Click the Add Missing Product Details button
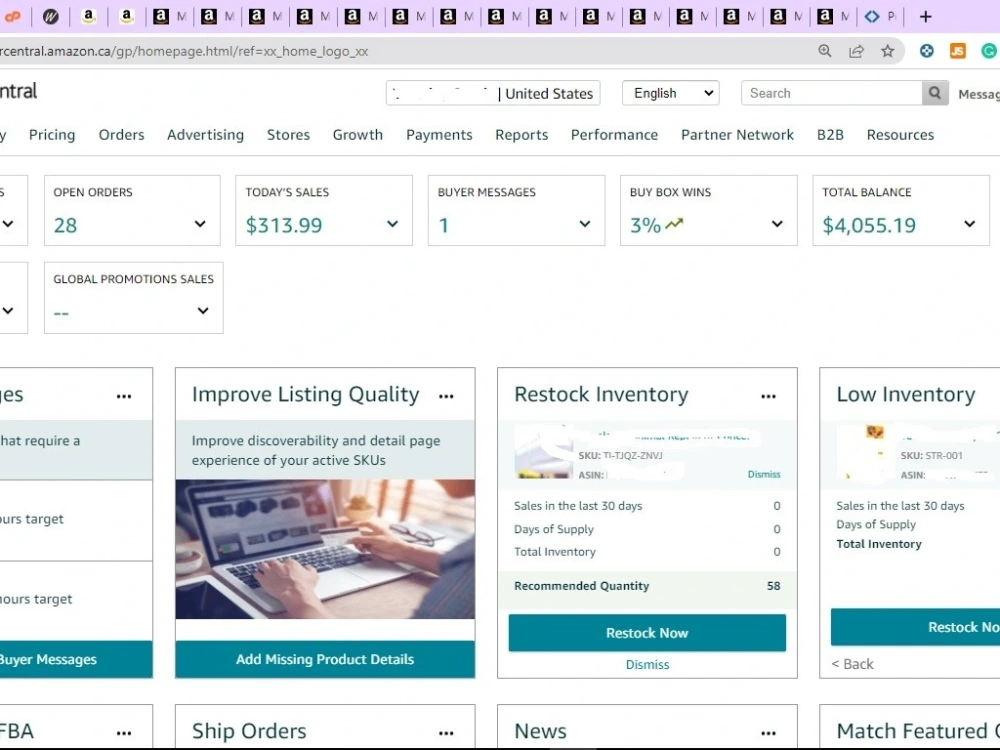Viewport: 1000px width, 750px height. (x=325, y=659)
